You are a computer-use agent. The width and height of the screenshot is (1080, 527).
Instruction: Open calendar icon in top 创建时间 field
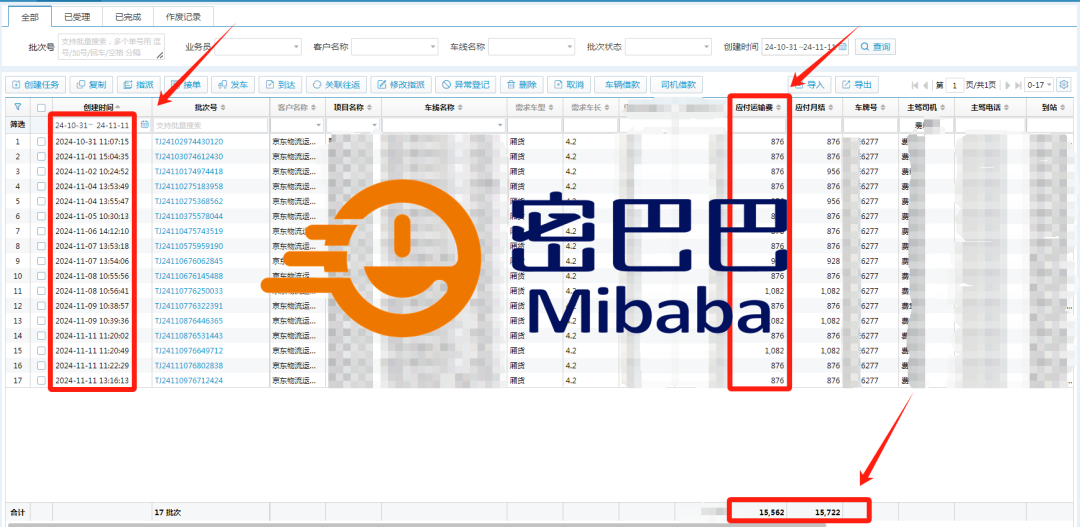pyautogui.click(x=842, y=47)
